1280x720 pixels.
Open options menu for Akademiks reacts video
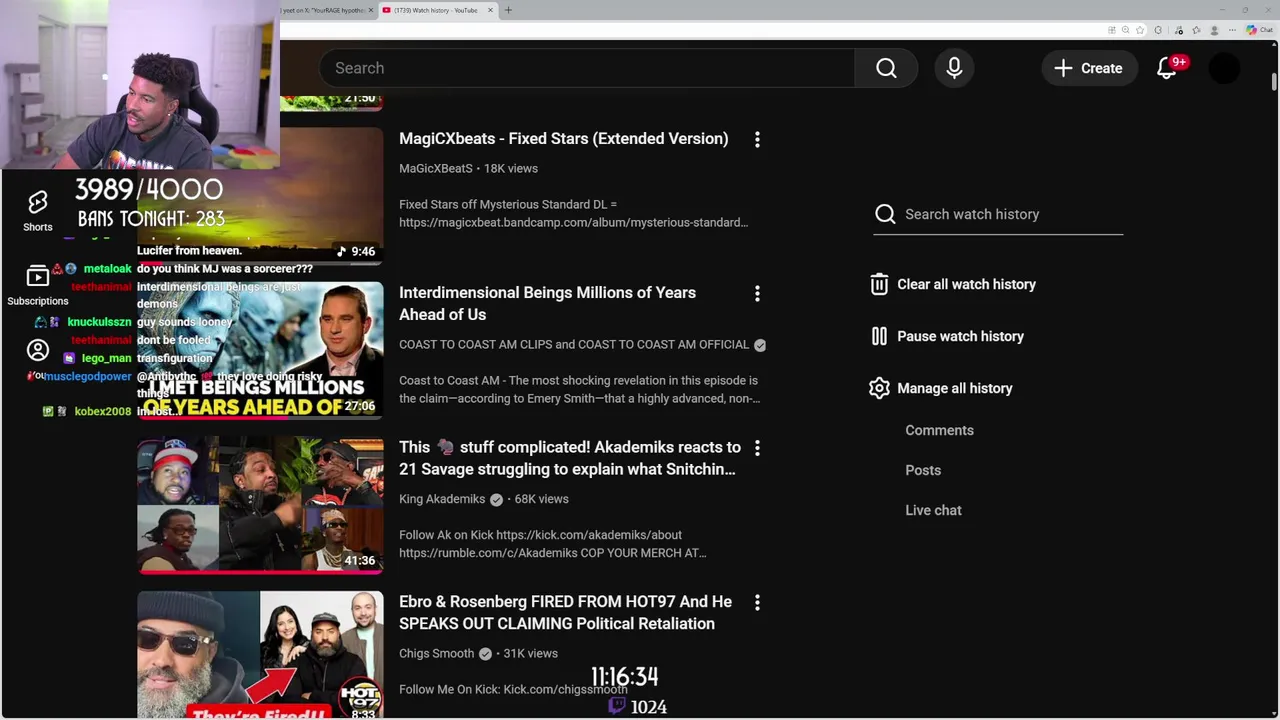click(x=757, y=448)
